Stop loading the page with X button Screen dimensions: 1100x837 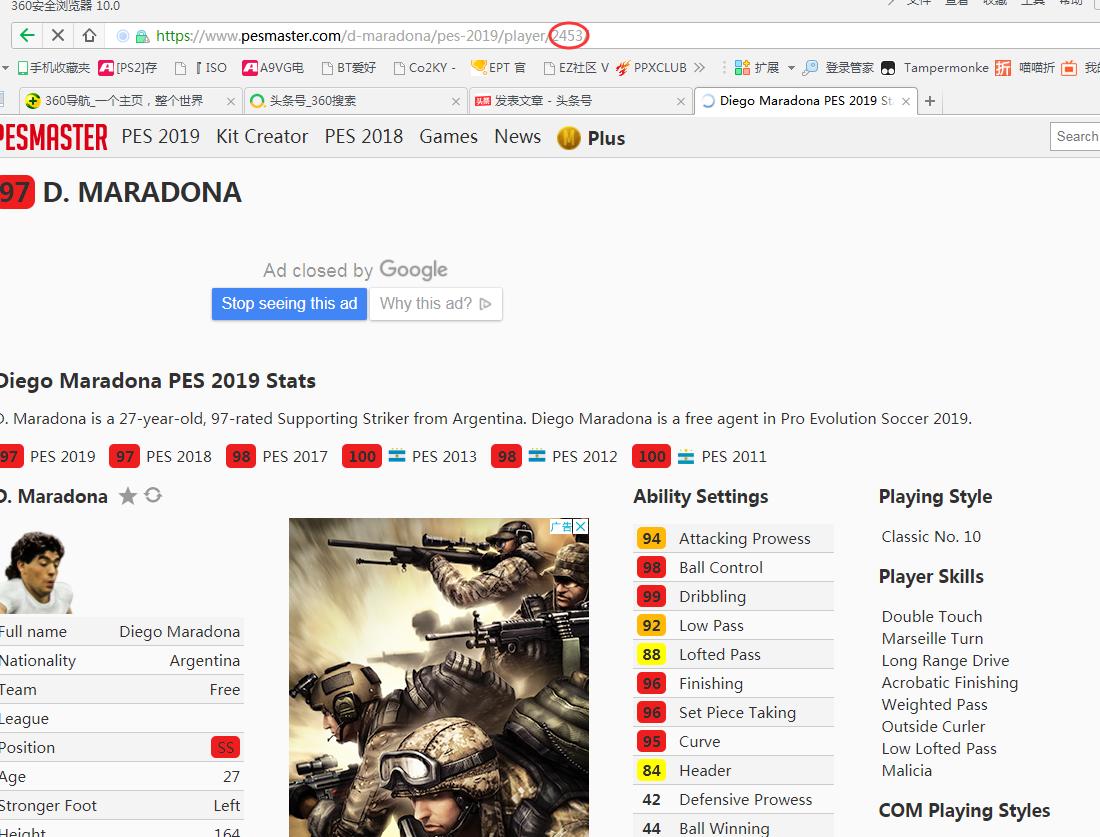point(58,36)
